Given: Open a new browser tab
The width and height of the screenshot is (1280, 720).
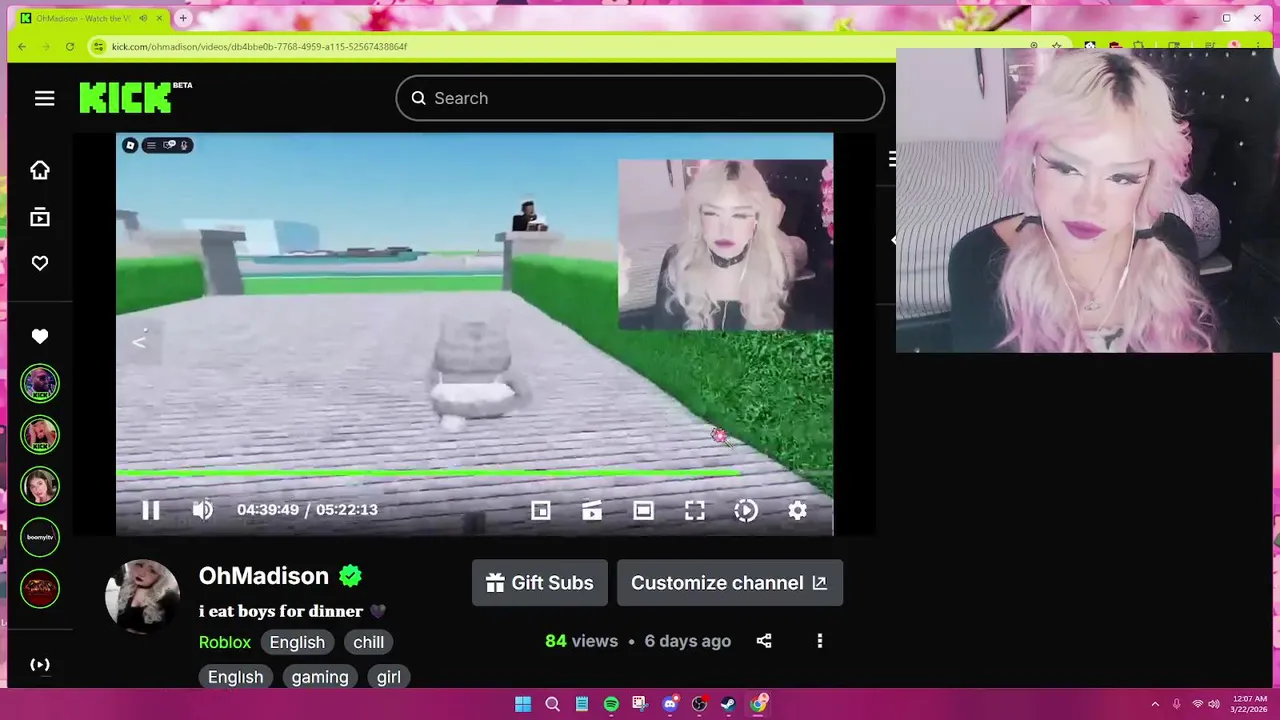Looking at the screenshot, I should click(x=183, y=18).
